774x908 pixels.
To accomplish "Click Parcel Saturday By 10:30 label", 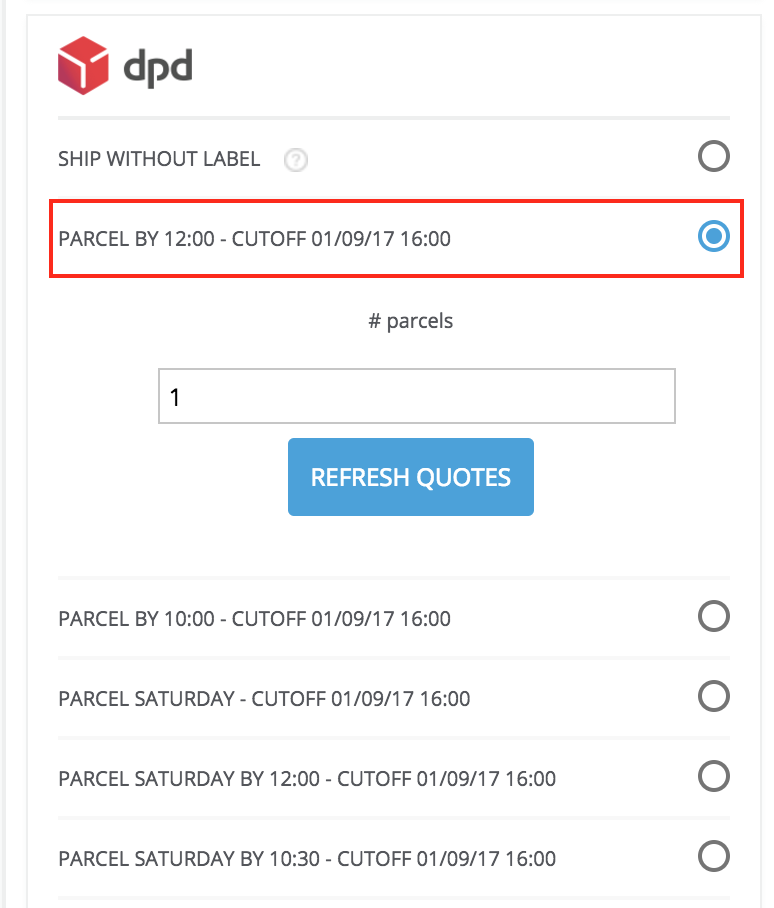I will (x=307, y=858).
